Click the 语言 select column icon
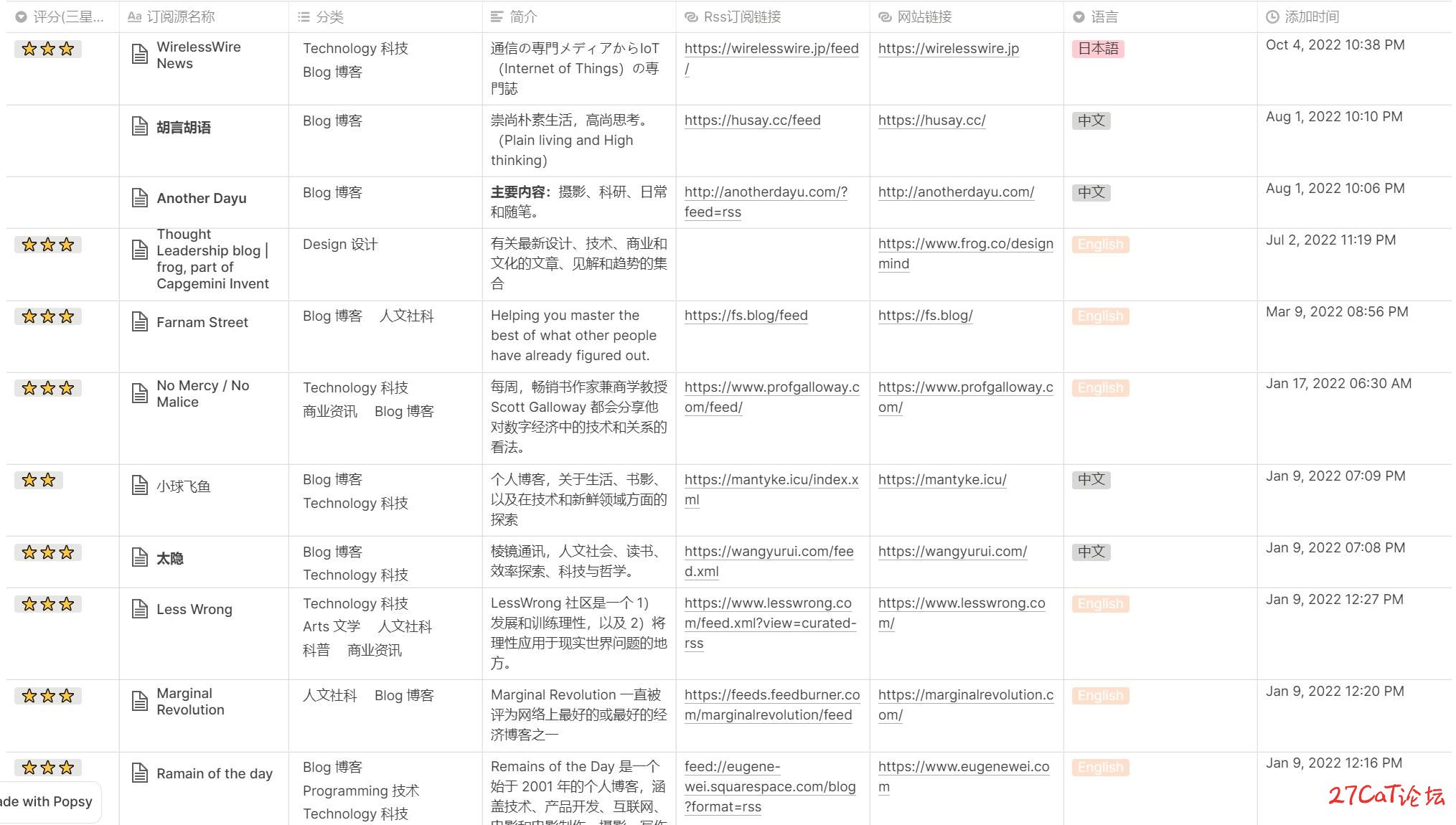1456x825 pixels. point(1079,16)
